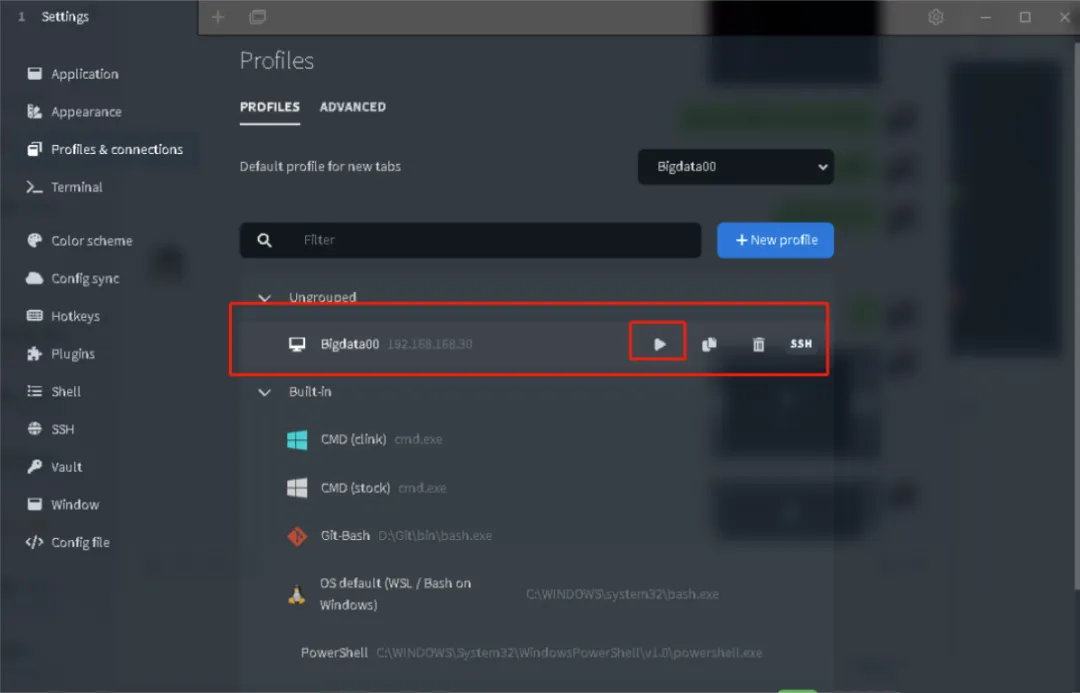Click the Profiles page heading
This screenshot has width=1080, height=693.
[276, 61]
